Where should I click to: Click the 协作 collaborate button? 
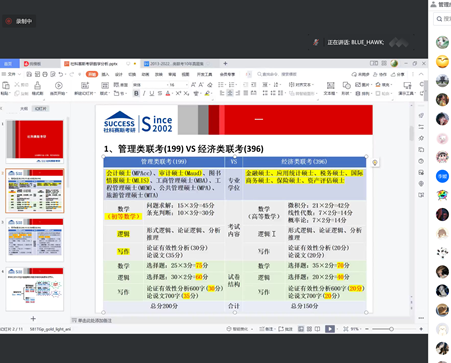click(380, 74)
